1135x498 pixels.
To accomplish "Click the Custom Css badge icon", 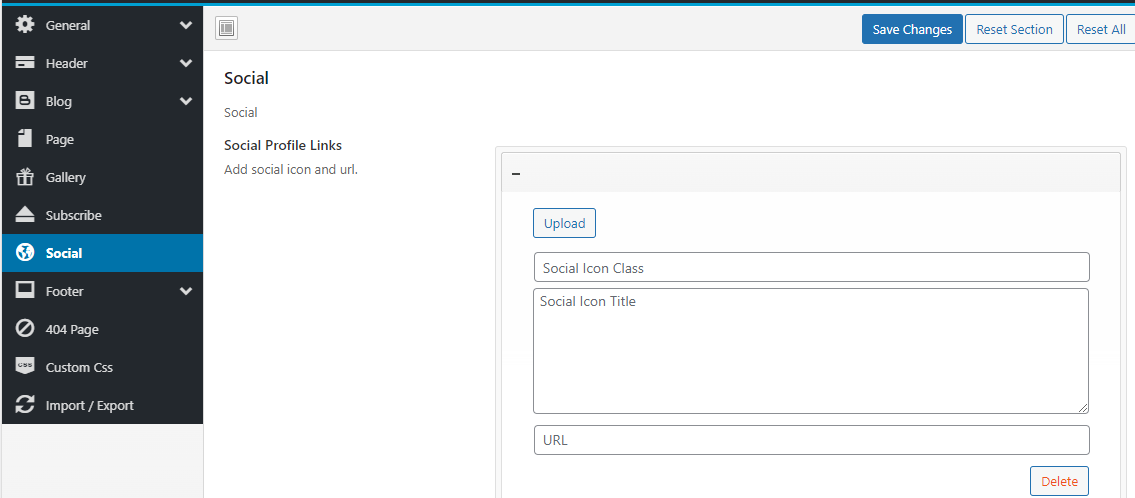I will click(25, 367).
